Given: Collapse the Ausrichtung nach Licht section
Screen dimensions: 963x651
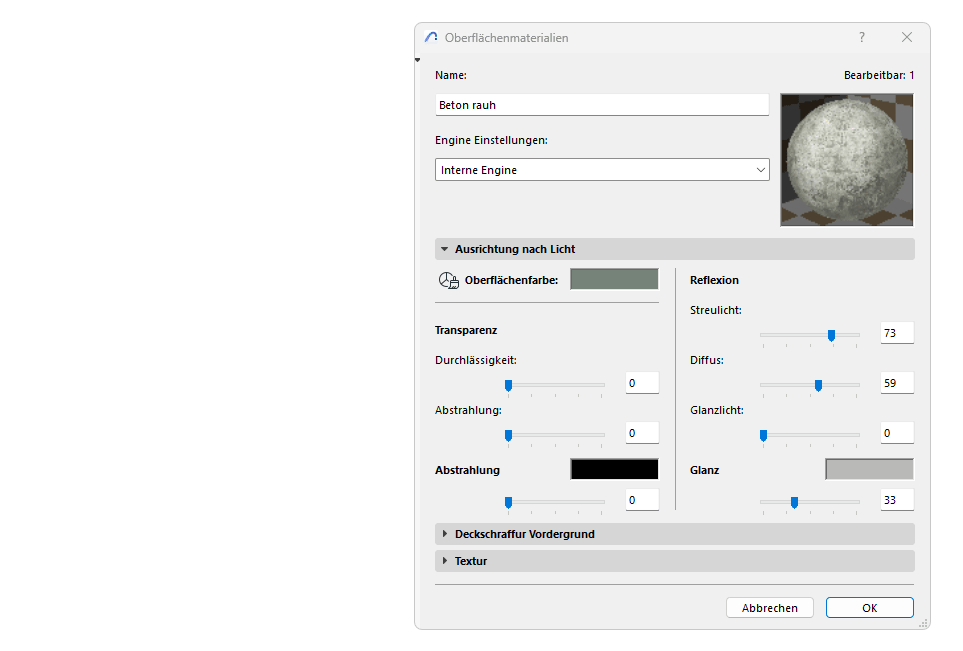Looking at the screenshot, I should pos(444,248).
